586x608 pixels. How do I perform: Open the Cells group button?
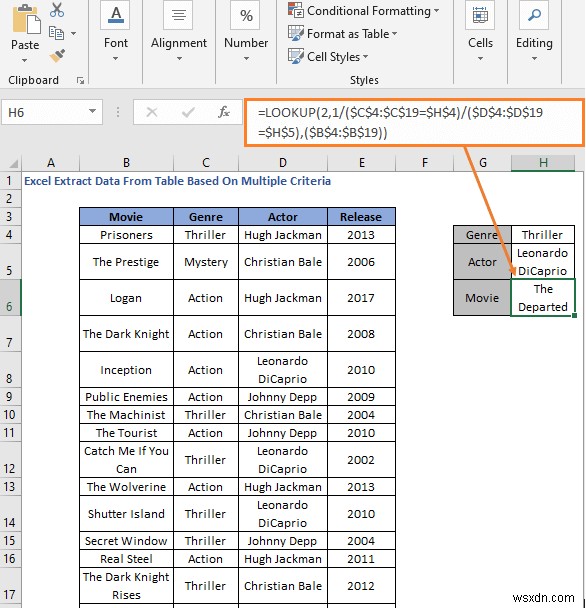(x=480, y=32)
